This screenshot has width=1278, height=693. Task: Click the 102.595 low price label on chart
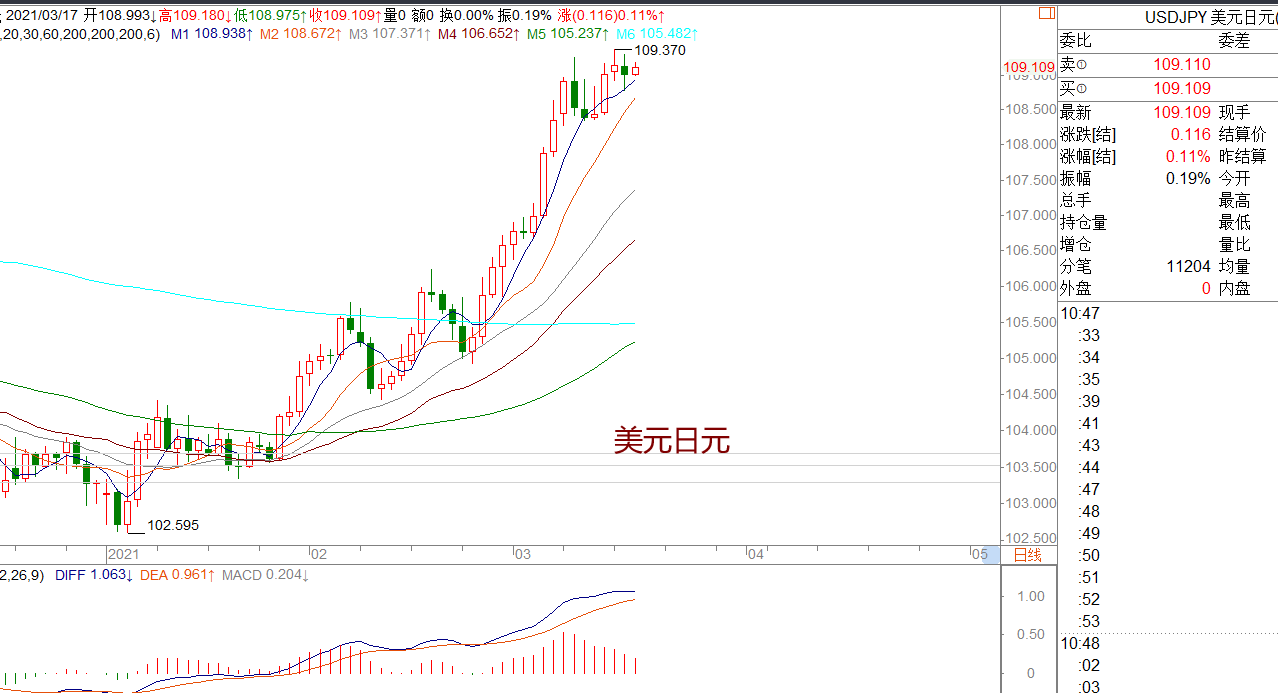[x=173, y=525]
